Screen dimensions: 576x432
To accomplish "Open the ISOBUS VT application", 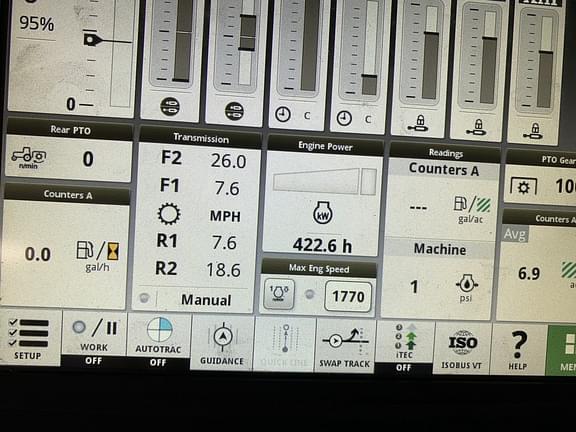I will (462, 348).
